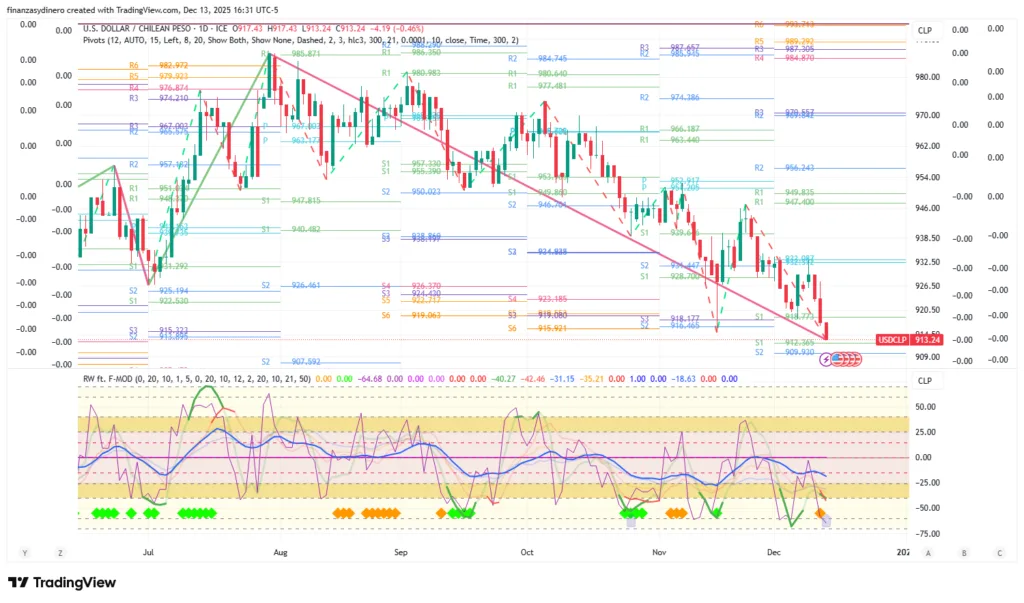The image size is (1024, 603).
Task: Click the C scale label
Action: pos(998,552)
